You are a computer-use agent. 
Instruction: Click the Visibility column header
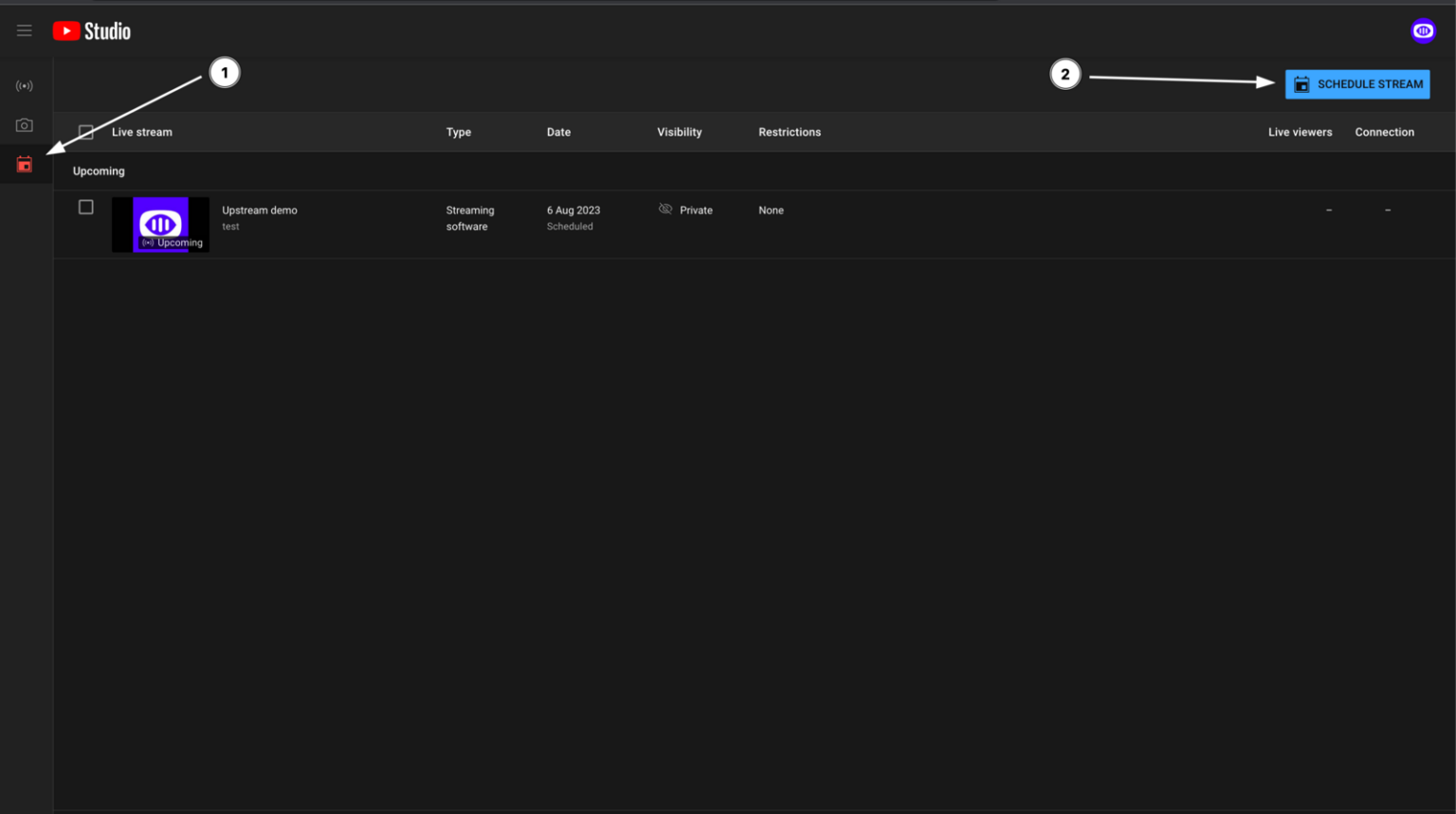click(679, 132)
